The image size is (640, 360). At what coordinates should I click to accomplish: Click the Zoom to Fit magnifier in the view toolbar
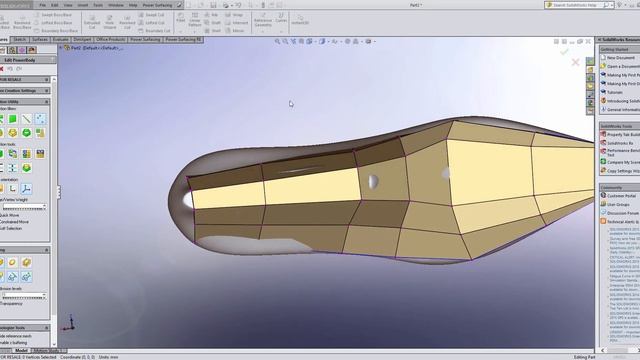(x=278, y=41)
